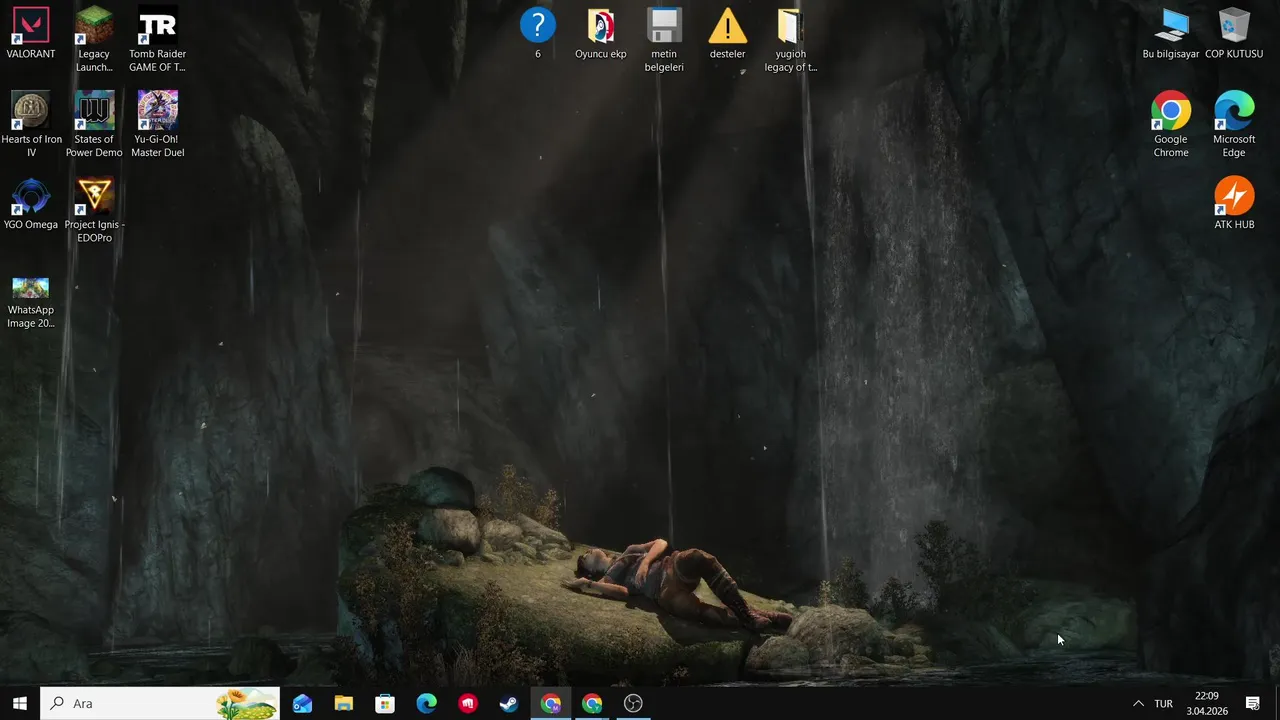Open the VALORANT desktop shortcut
This screenshot has width=1280, height=720.
(31, 33)
